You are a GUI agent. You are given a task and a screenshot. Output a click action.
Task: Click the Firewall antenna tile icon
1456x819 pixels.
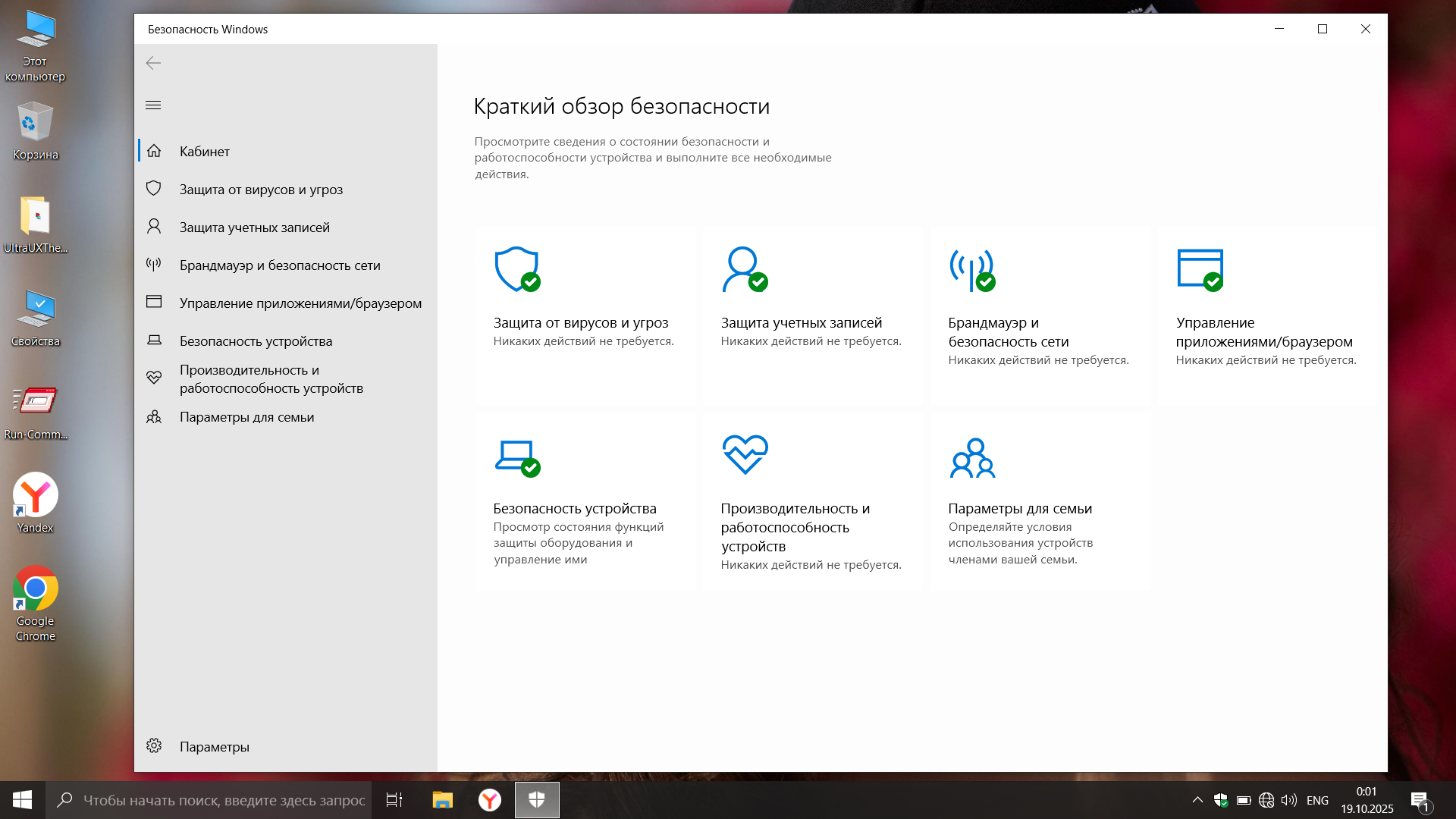click(x=971, y=269)
